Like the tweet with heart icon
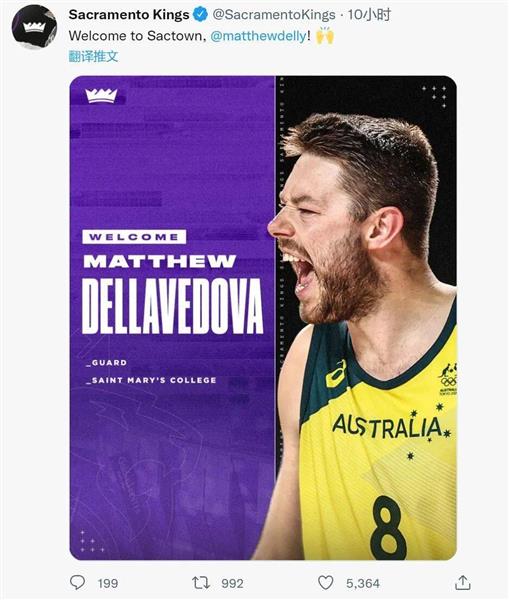Screen dimensions: 509x600 click(x=326, y=583)
